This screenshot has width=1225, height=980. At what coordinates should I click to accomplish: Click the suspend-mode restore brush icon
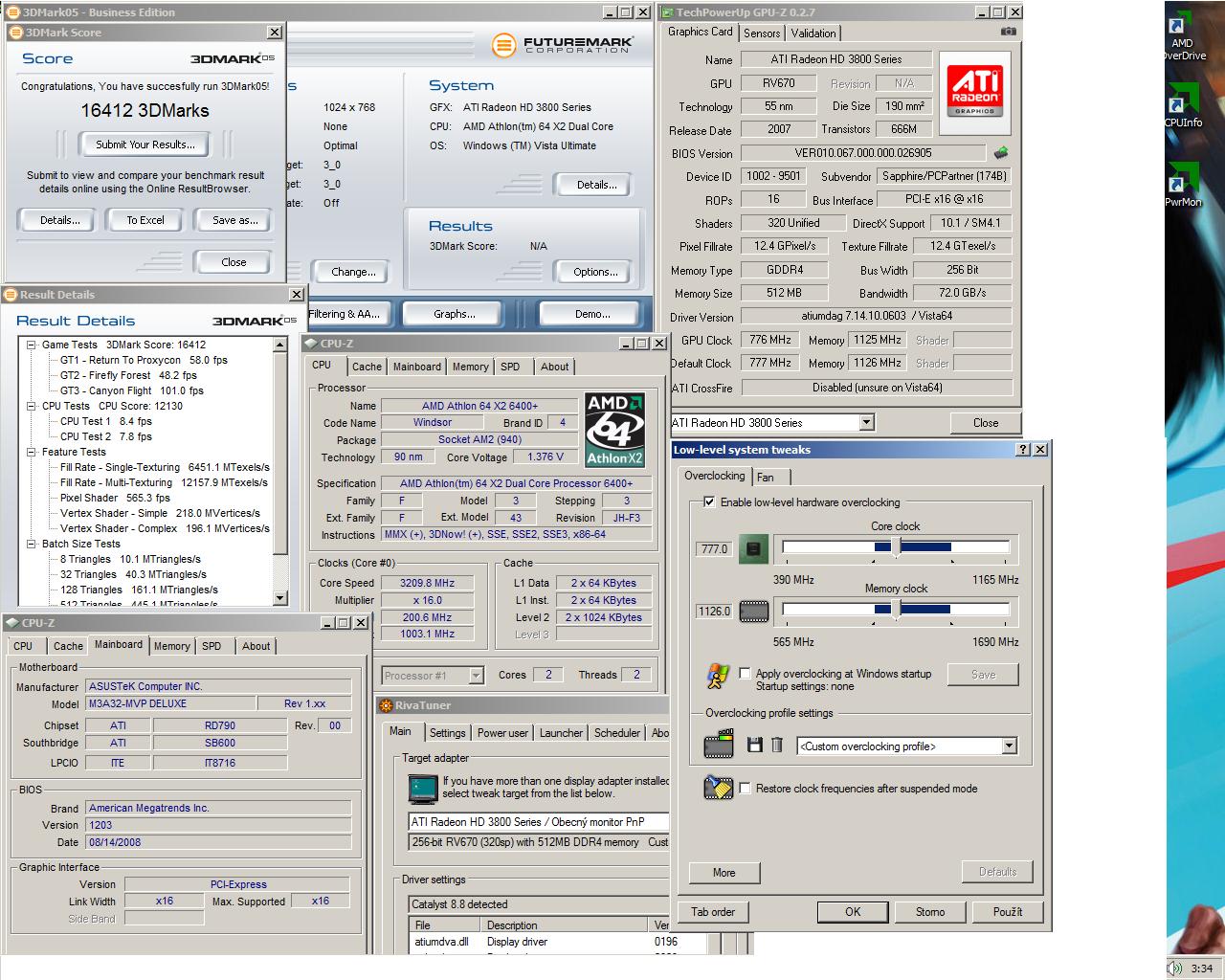718,787
